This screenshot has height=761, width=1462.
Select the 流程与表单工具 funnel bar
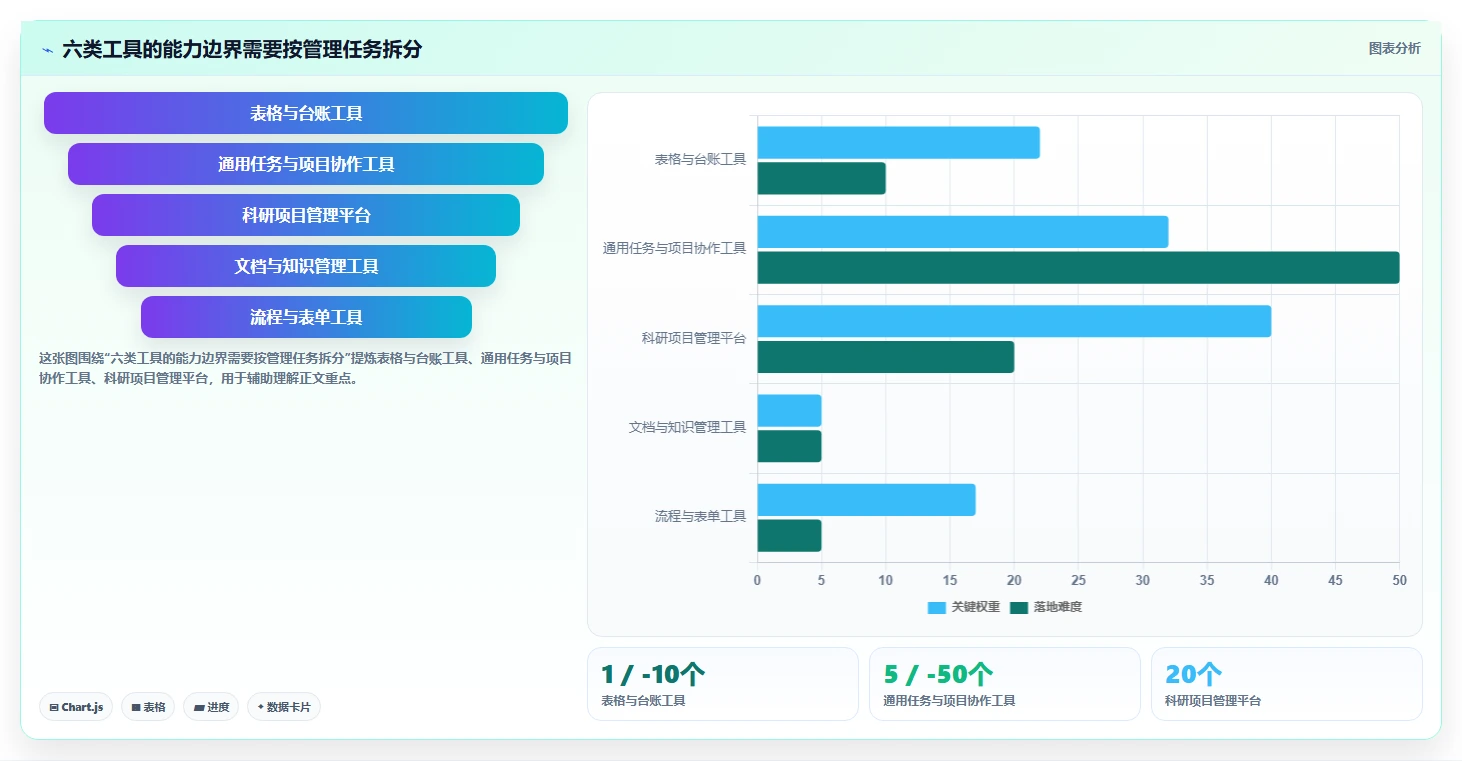pyautogui.click(x=306, y=317)
